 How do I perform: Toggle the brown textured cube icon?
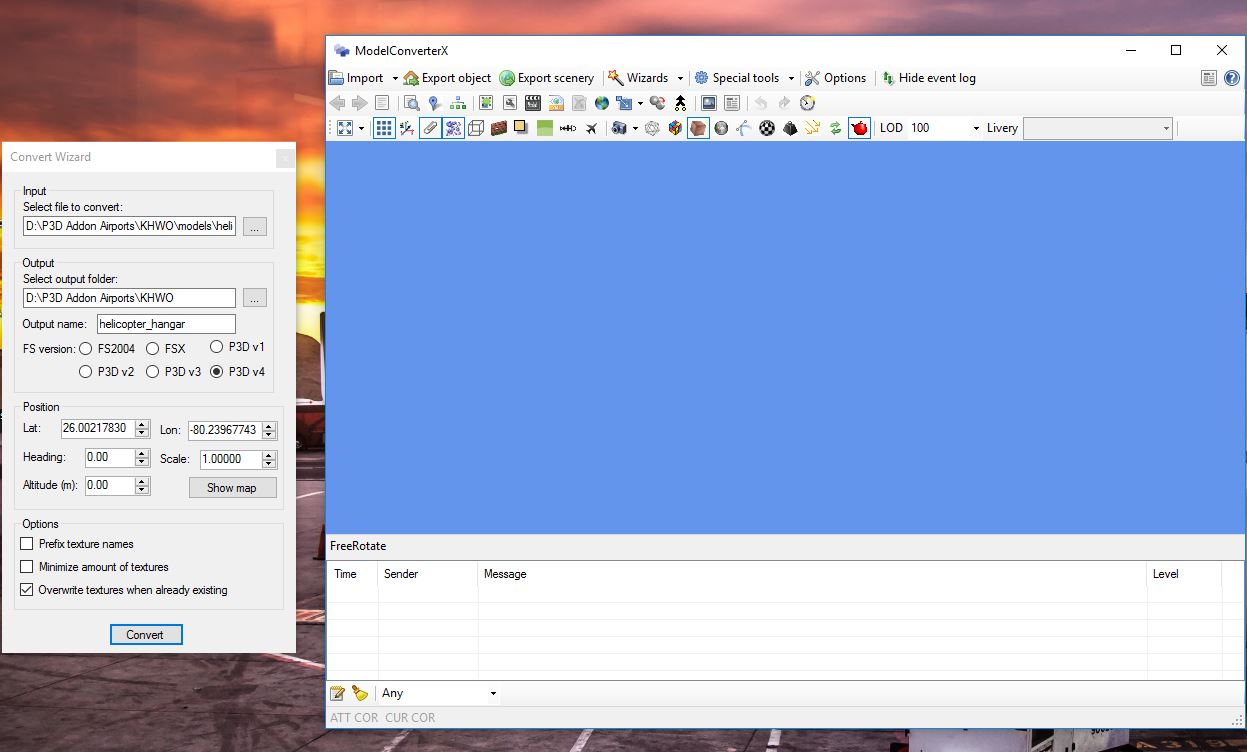click(698, 128)
